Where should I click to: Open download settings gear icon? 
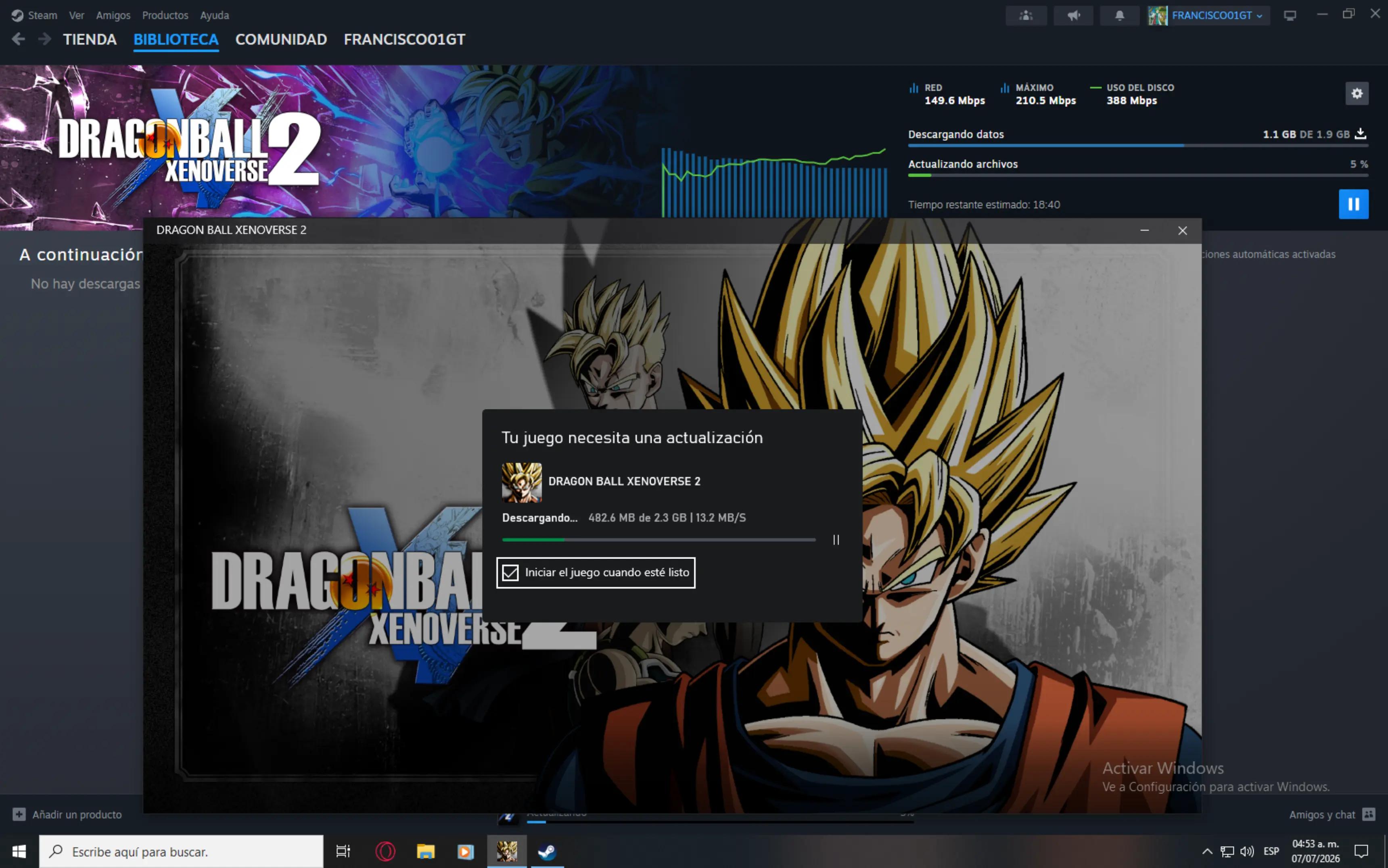1357,94
